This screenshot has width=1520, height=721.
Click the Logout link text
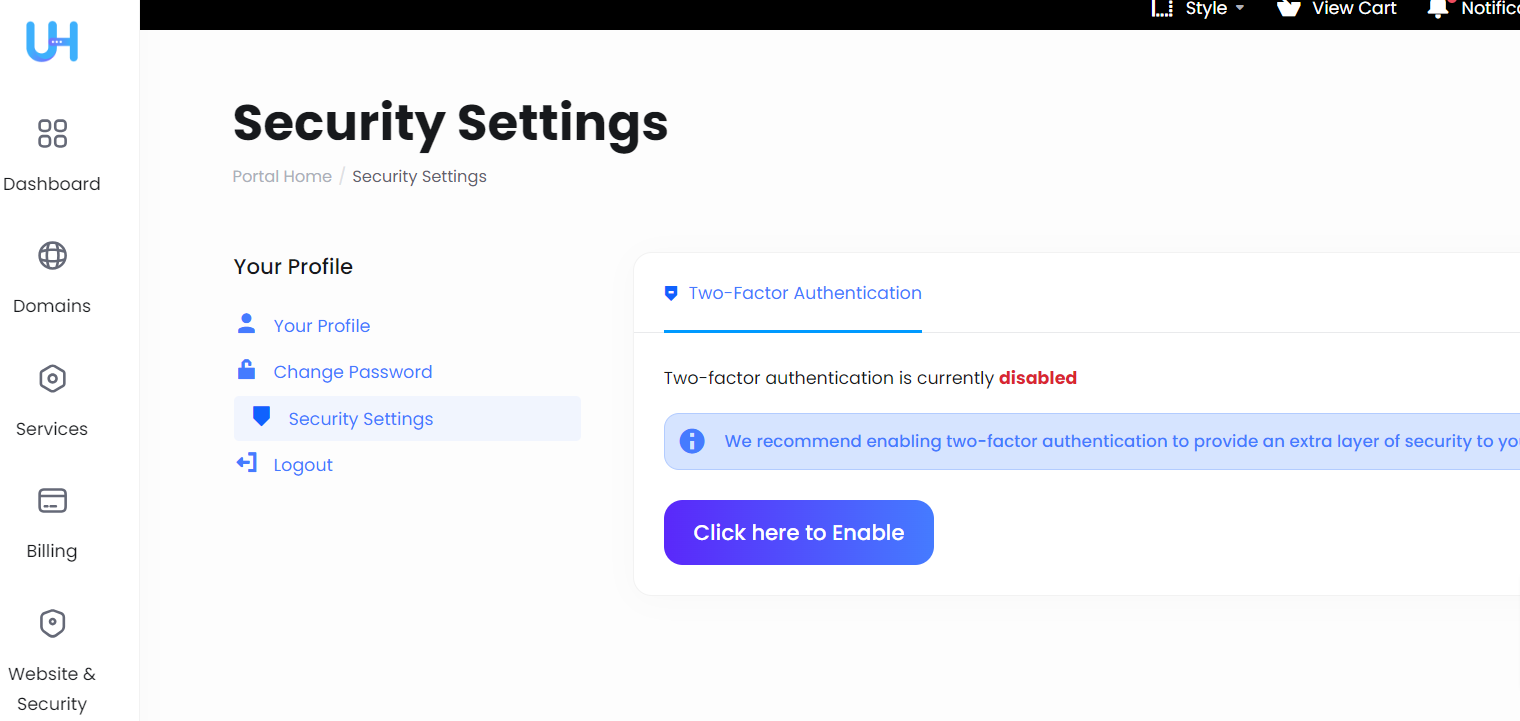coord(303,464)
